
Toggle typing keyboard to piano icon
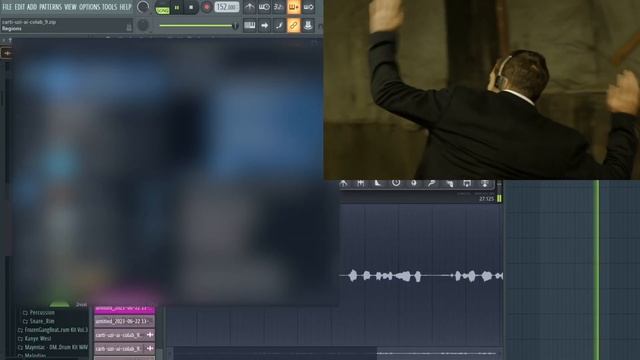click(x=249, y=25)
